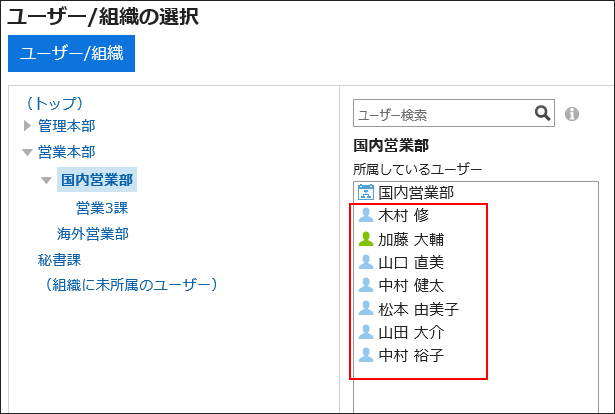Select user name 木村 修
Image resolution: width=615 pixels, height=414 pixels.
point(404,215)
